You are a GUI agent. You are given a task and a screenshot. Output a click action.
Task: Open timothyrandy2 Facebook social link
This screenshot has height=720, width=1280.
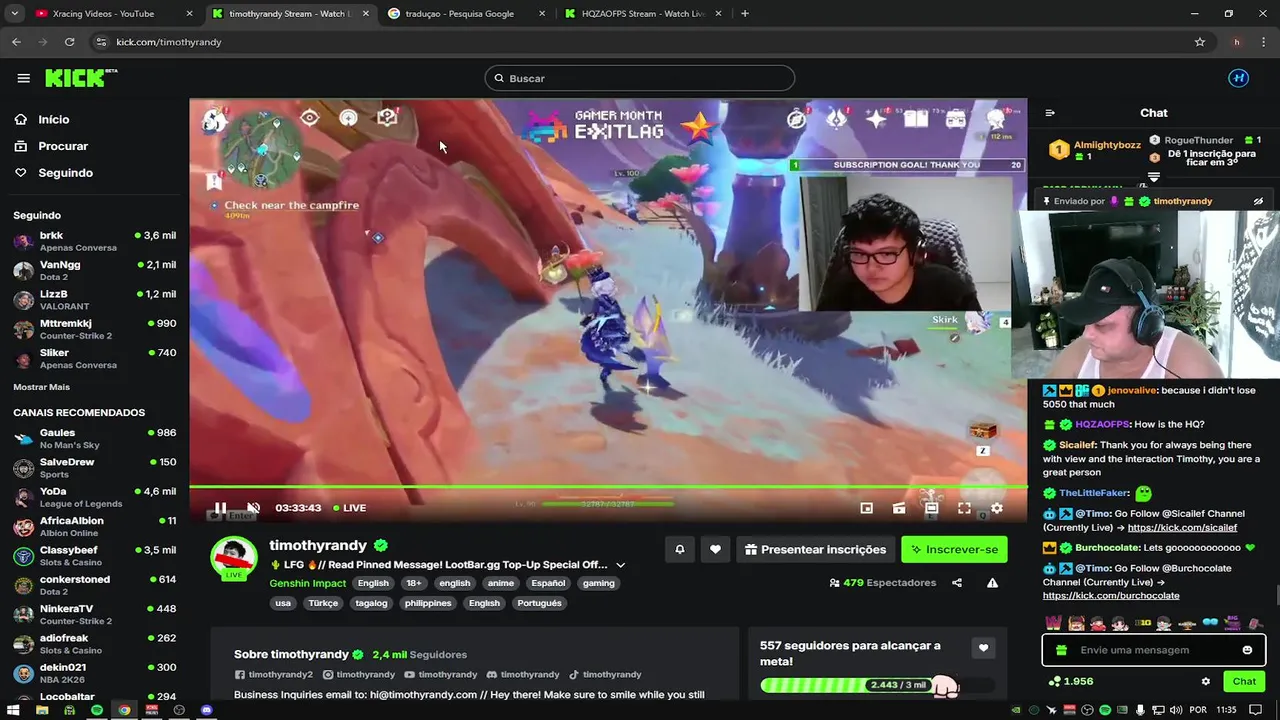(x=274, y=675)
